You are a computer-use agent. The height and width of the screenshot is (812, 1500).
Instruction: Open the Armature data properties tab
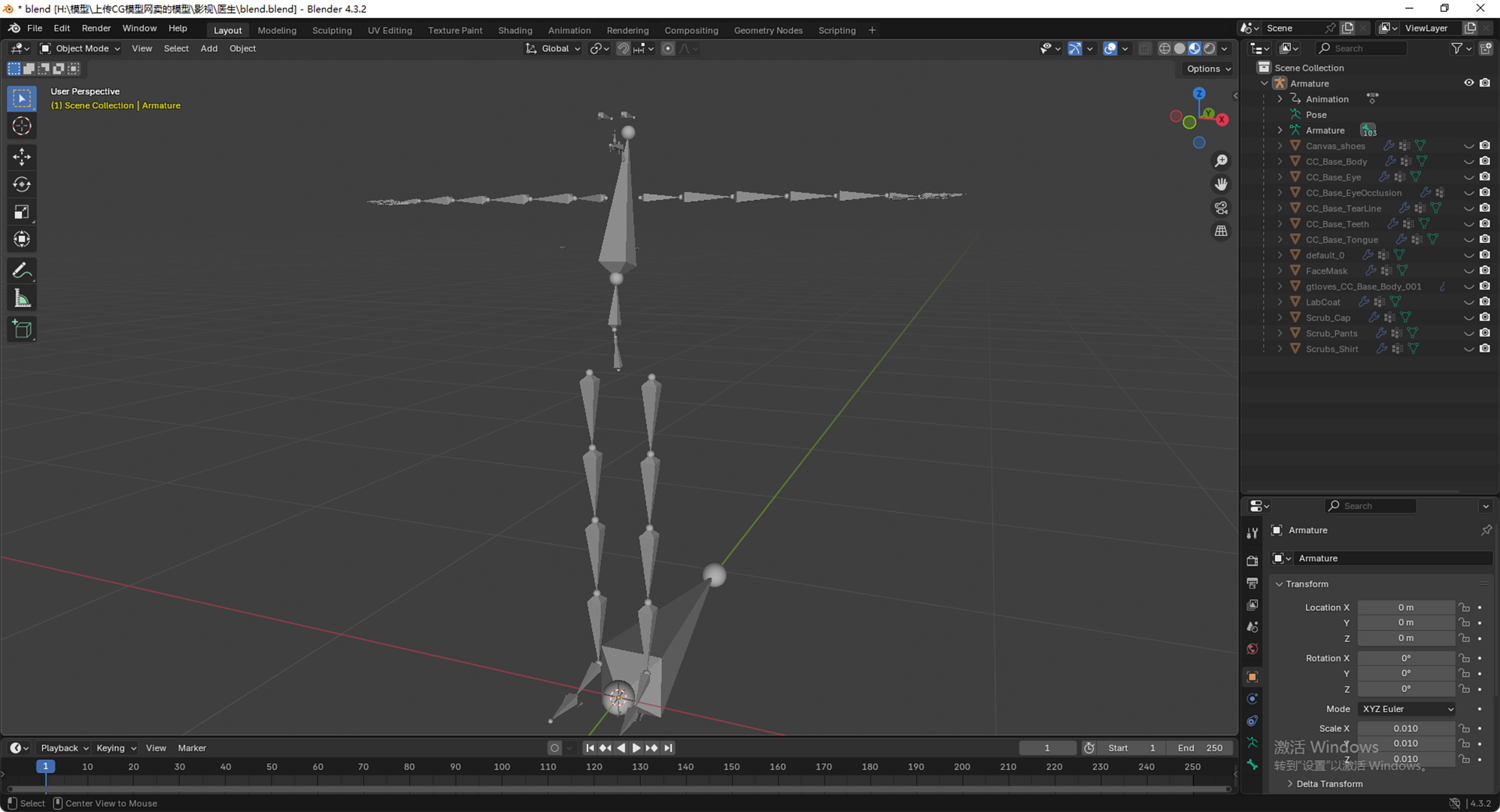[1252, 743]
